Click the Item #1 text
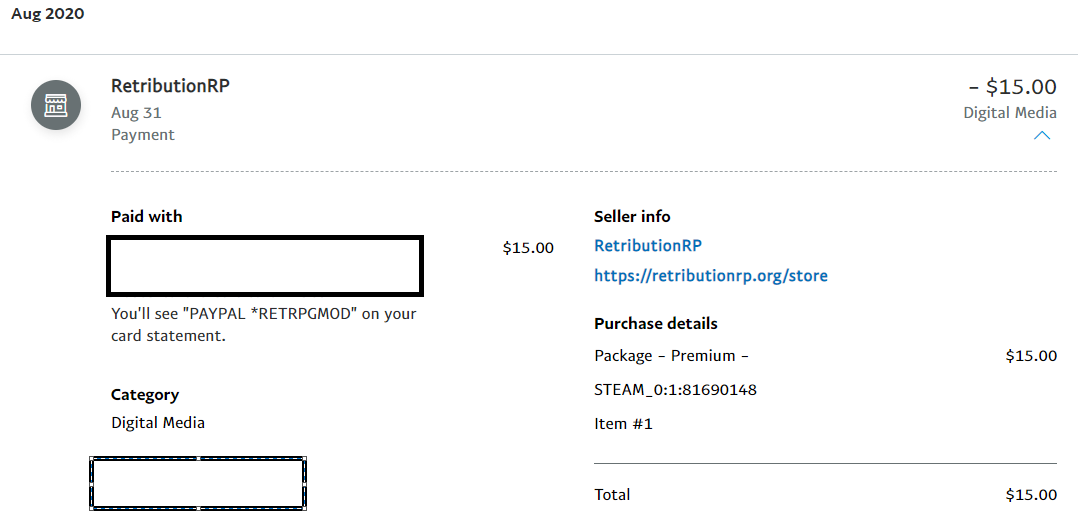 (623, 424)
